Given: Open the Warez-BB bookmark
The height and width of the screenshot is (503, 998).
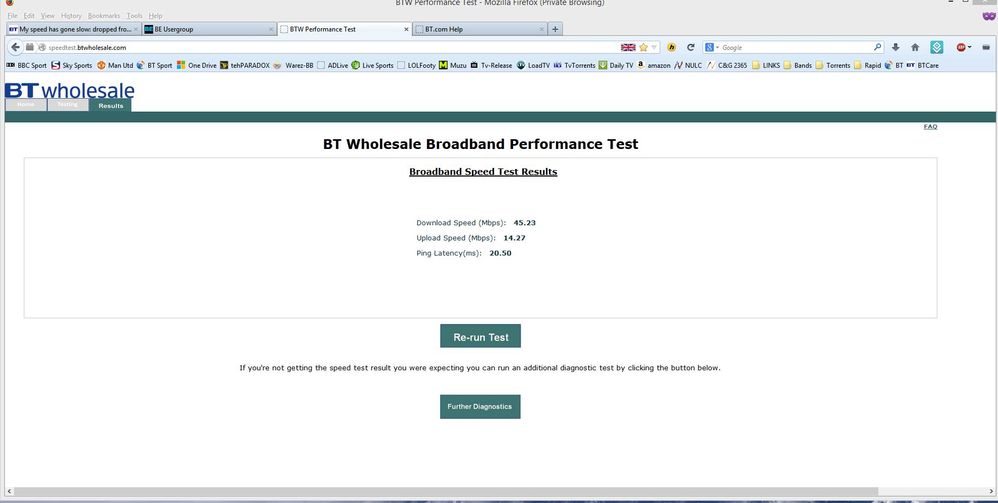Looking at the screenshot, I should pos(293,65).
